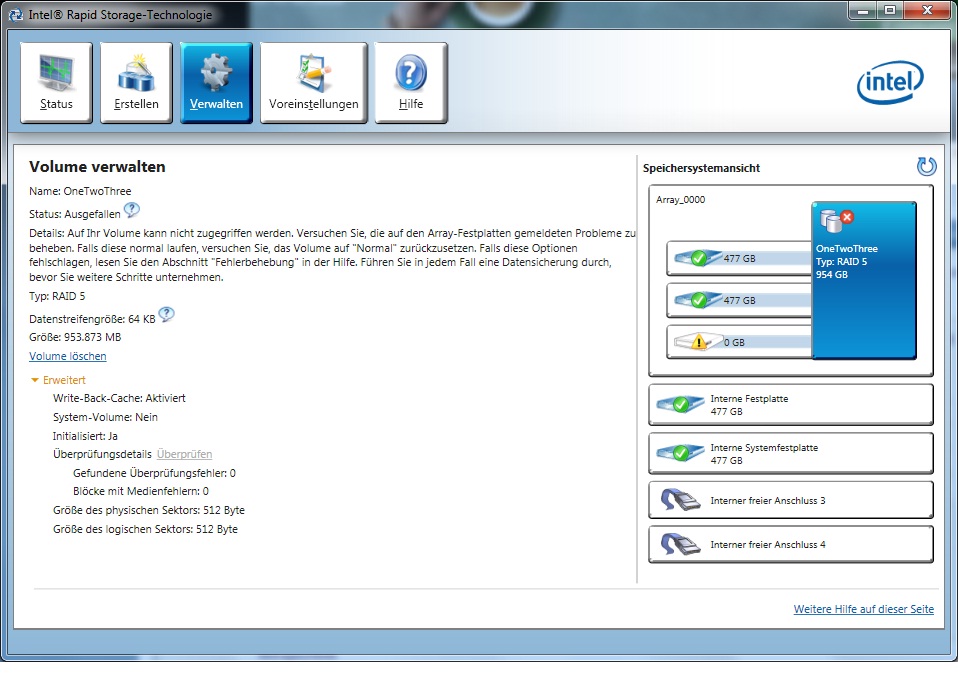Click the Array_0000 label

tap(681, 200)
